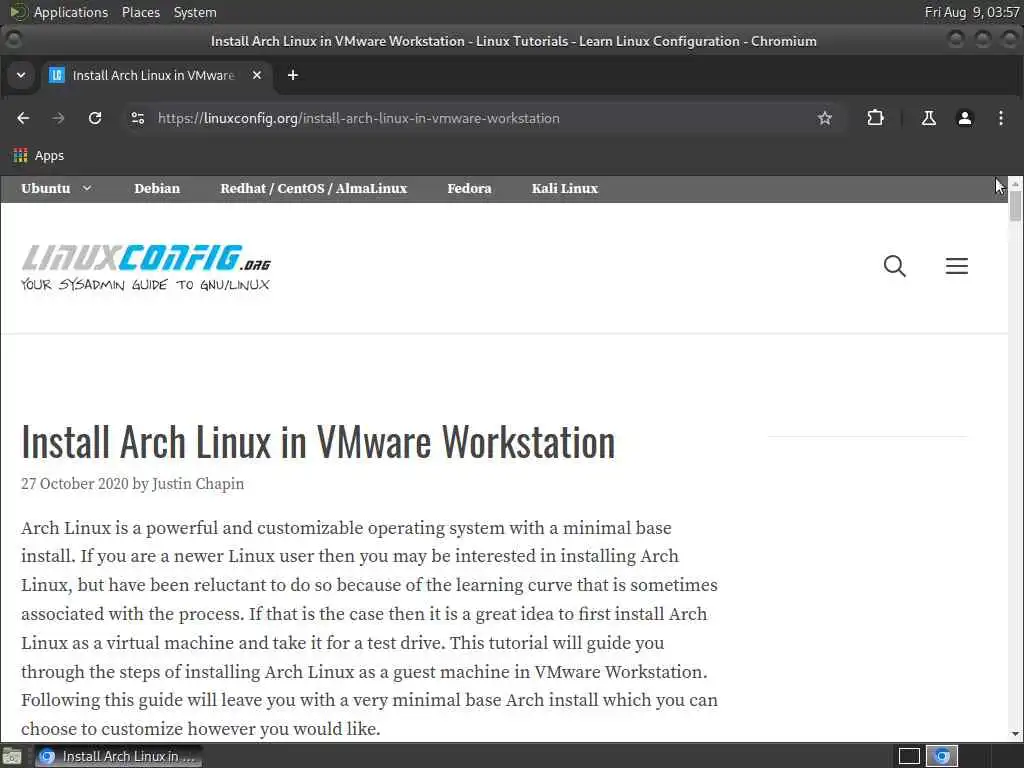Click the forward navigation arrow
Viewport: 1024px width, 768px height.
click(58, 118)
